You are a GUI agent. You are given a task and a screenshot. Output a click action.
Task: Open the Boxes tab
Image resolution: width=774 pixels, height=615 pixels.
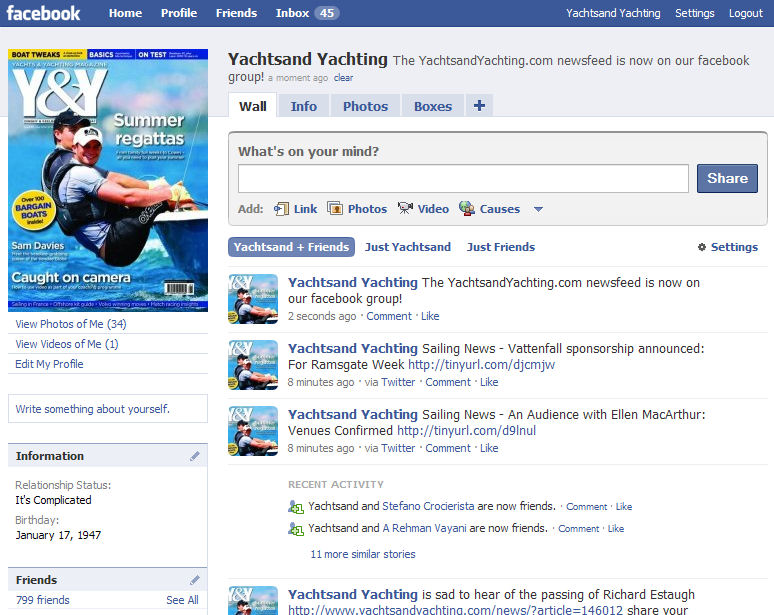[x=433, y=106]
